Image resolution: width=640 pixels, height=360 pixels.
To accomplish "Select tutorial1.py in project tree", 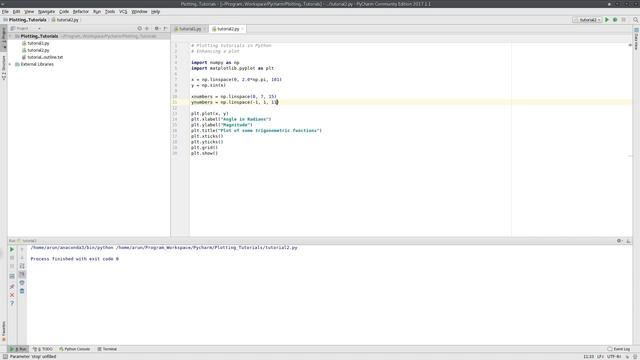I will click(38, 43).
